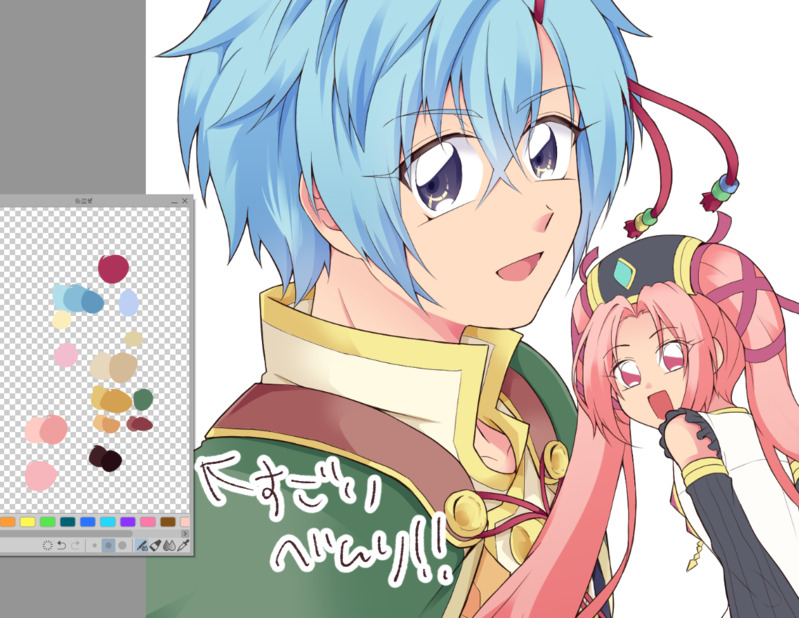The image size is (799, 618).
Task: Minimize the color mixing palette window
Action: coord(175,201)
